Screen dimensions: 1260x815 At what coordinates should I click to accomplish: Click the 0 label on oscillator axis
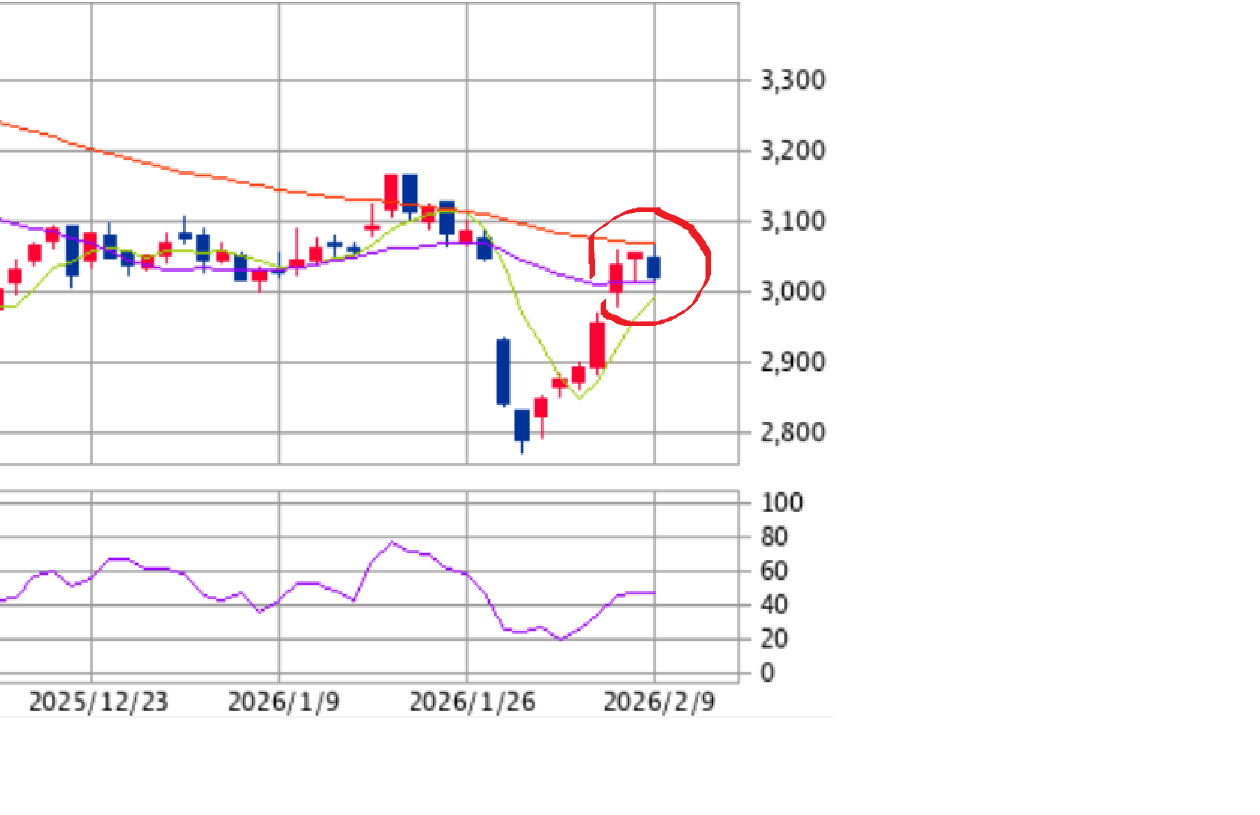pyautogui.click(x=767, y=673)
